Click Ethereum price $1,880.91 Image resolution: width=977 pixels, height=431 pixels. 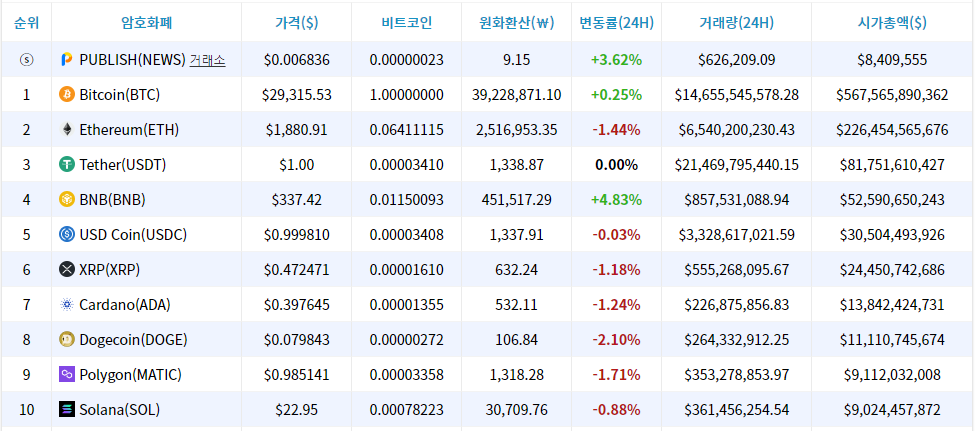coord(297,130)
